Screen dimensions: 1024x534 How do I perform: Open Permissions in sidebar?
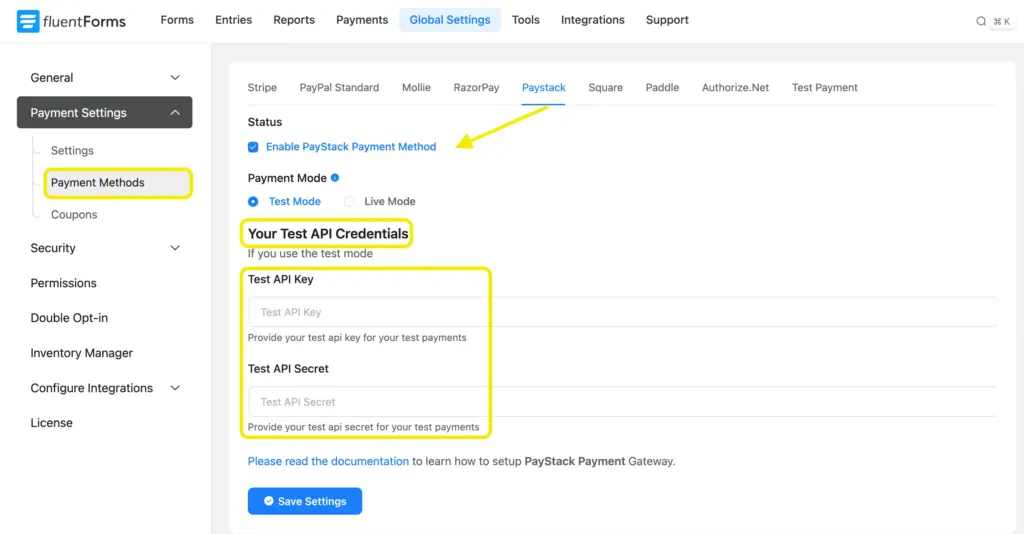pyautogui.click(x=63, y=283)
